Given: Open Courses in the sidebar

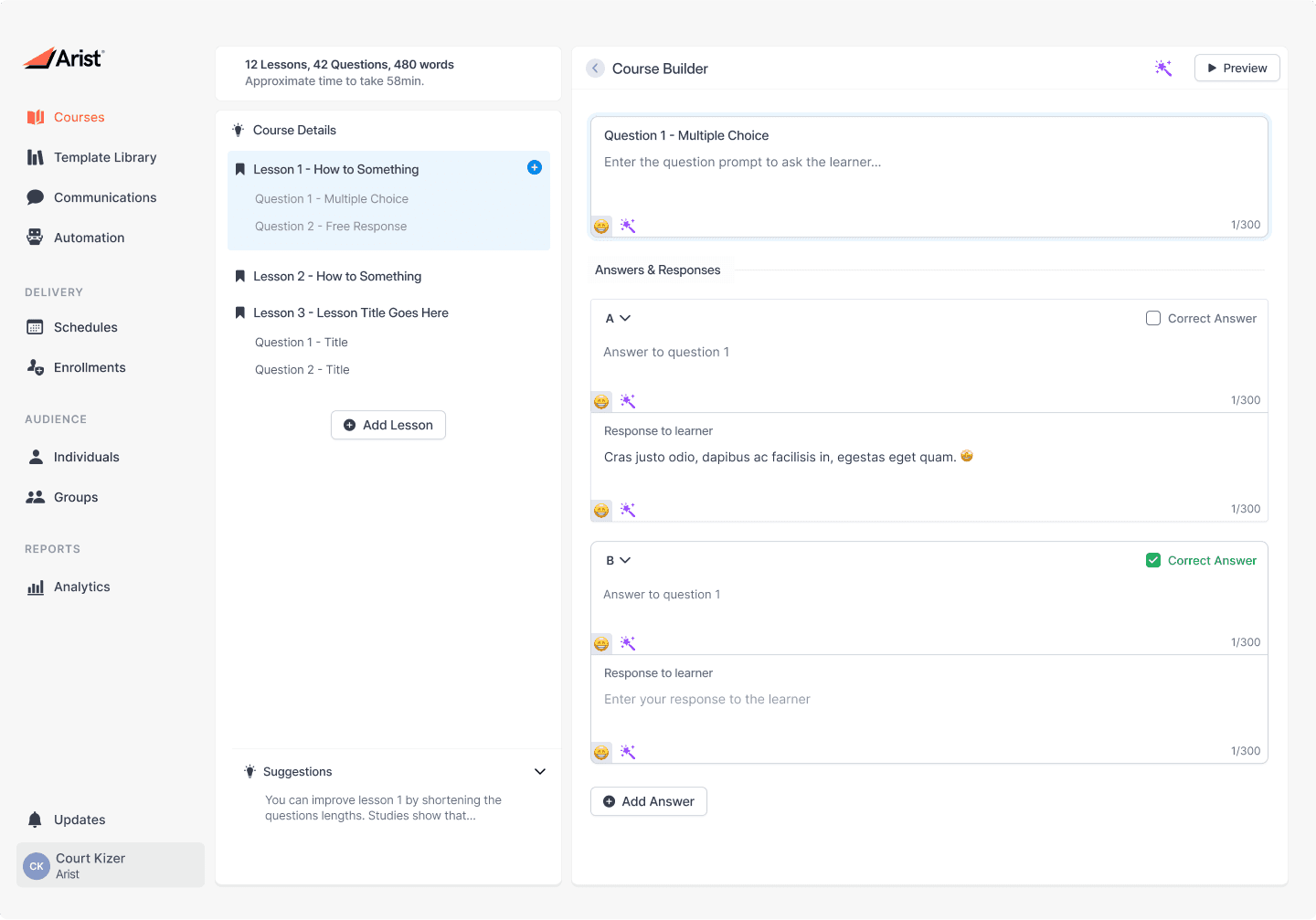Looking at the screenshot, I should click(x=66, y=117).
